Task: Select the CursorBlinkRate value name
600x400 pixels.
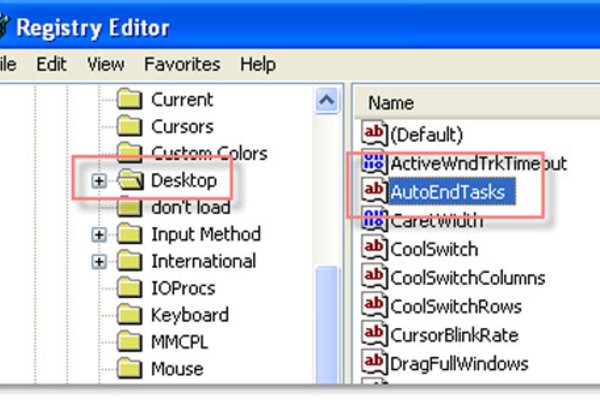Action: pos(454,336)
